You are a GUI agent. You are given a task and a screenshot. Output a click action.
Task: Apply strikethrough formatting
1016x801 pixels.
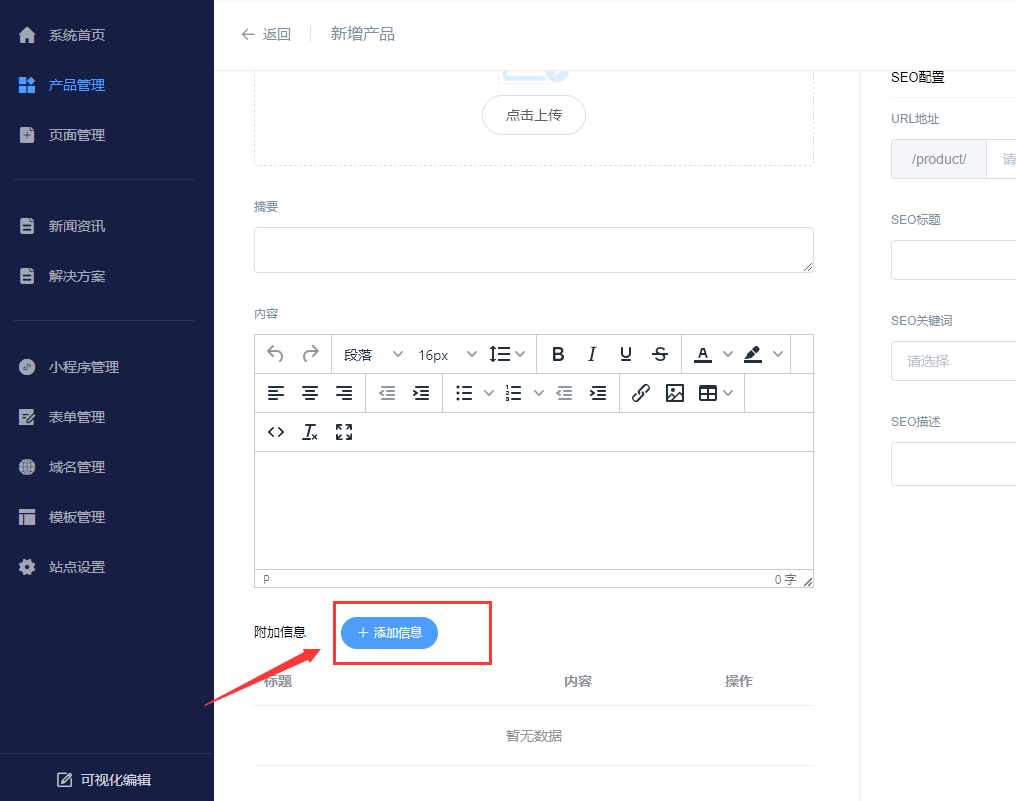click(x=660, y=354)
